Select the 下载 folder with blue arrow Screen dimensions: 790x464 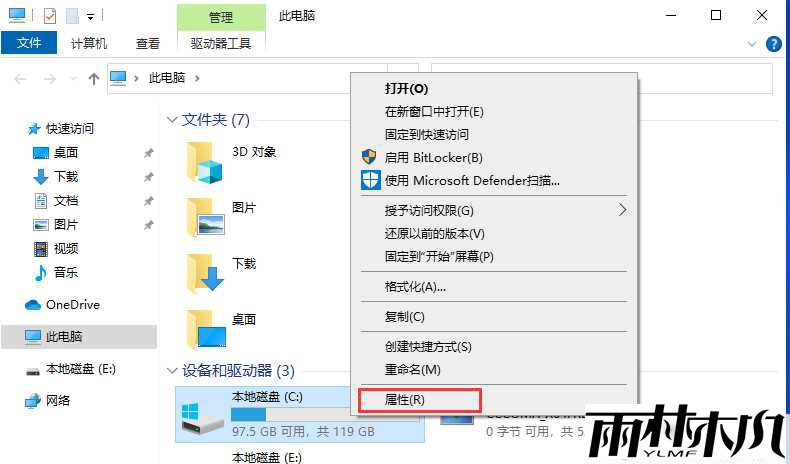205,273
